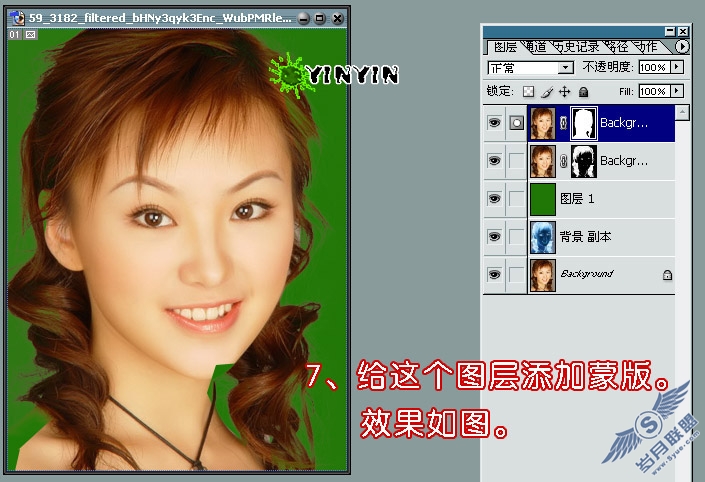Image resolution: width=705 pixels, height=482 pixels.
Task: Toggle the lock all padlock icon
Action: [x=583, y=92]
